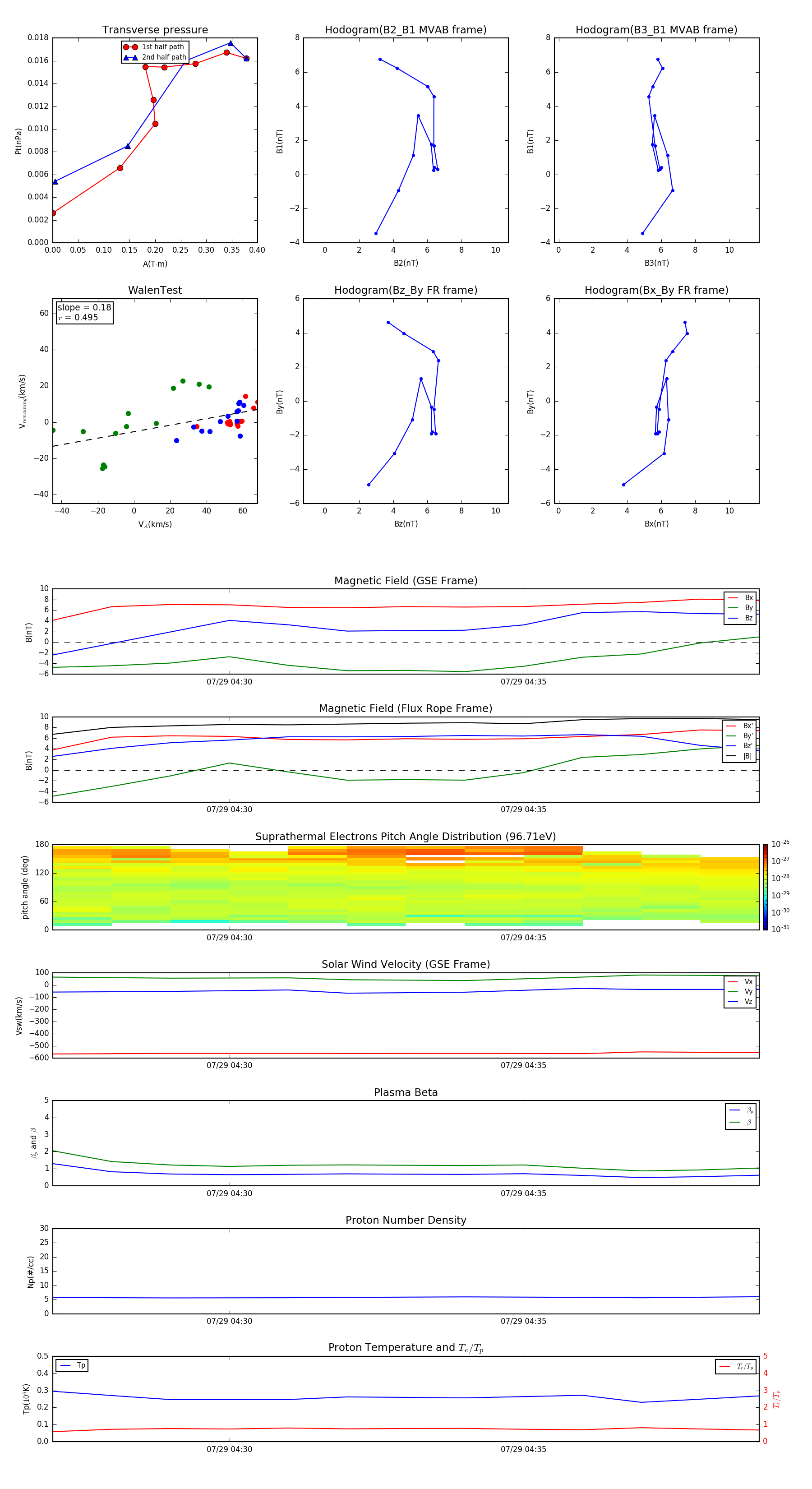
Task: Click the "Plasma Beta" title
Action: pos(406,1092)
